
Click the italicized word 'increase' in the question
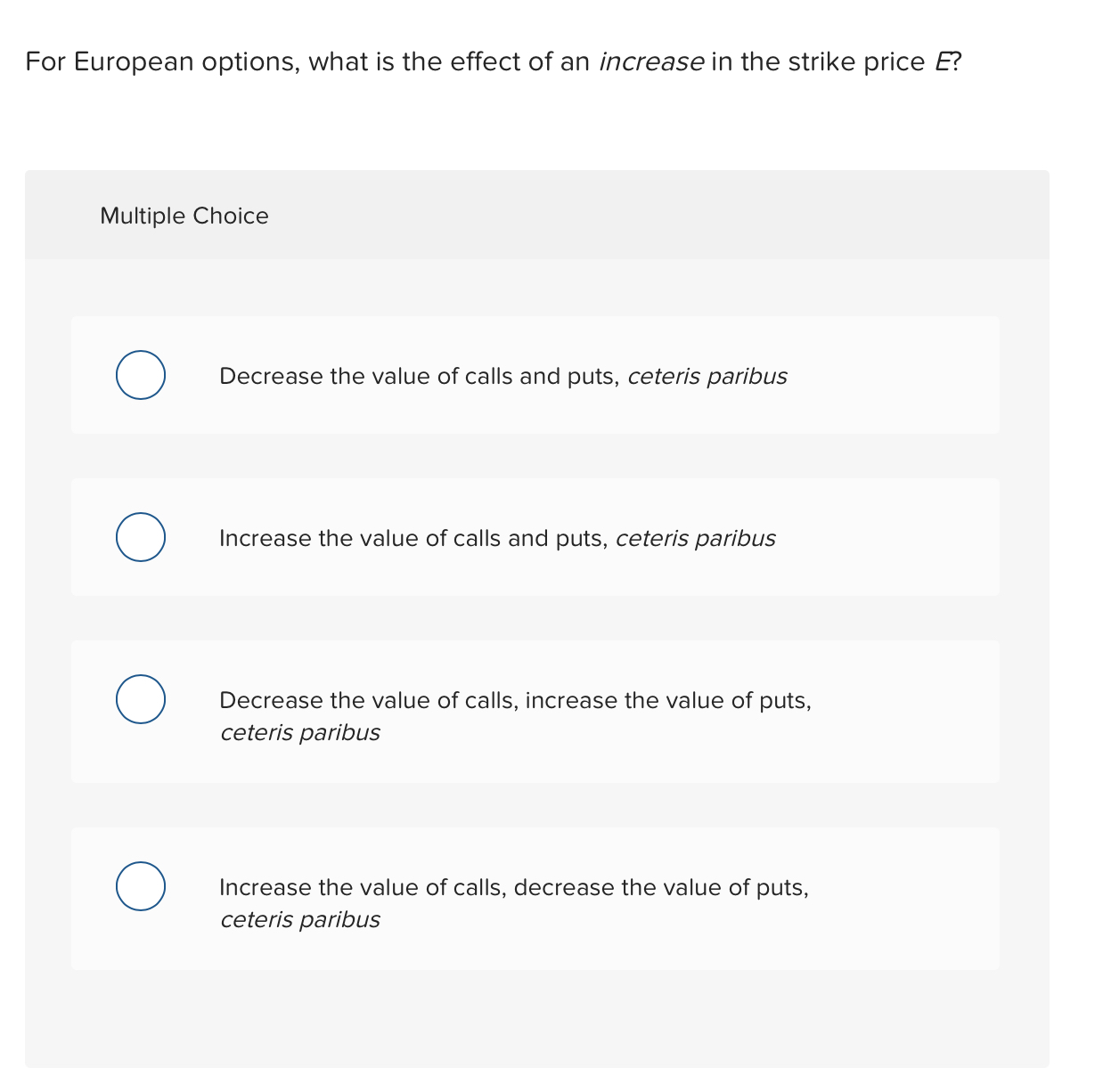[650, 61]
